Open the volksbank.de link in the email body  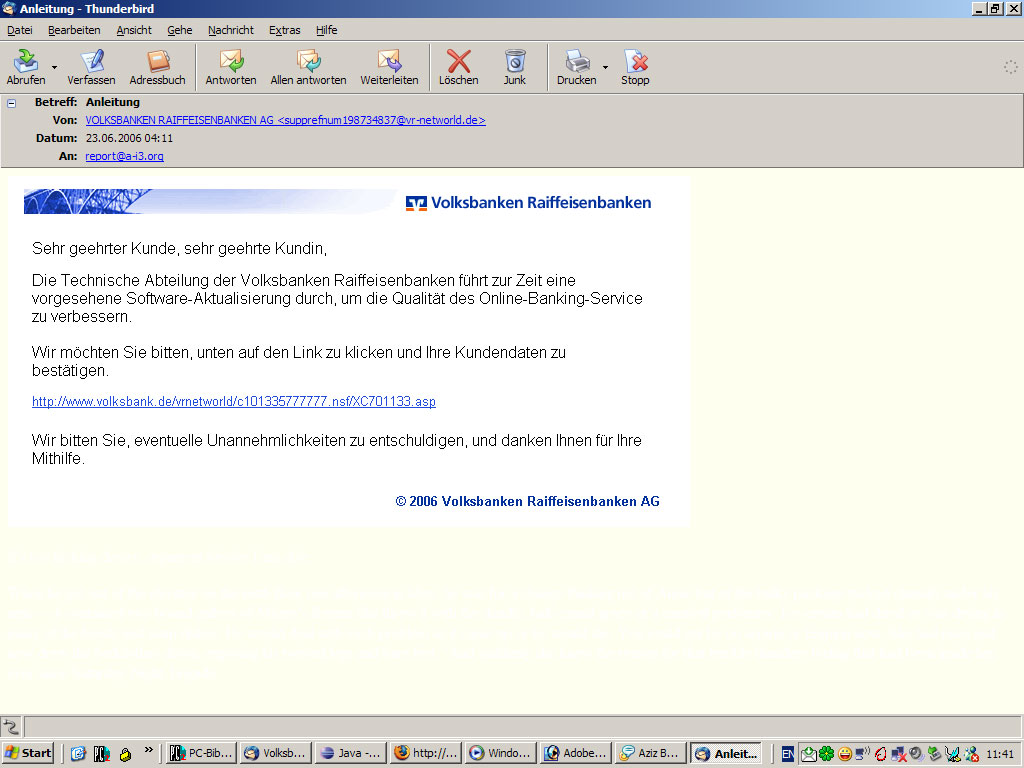click(x=234, y=402)
